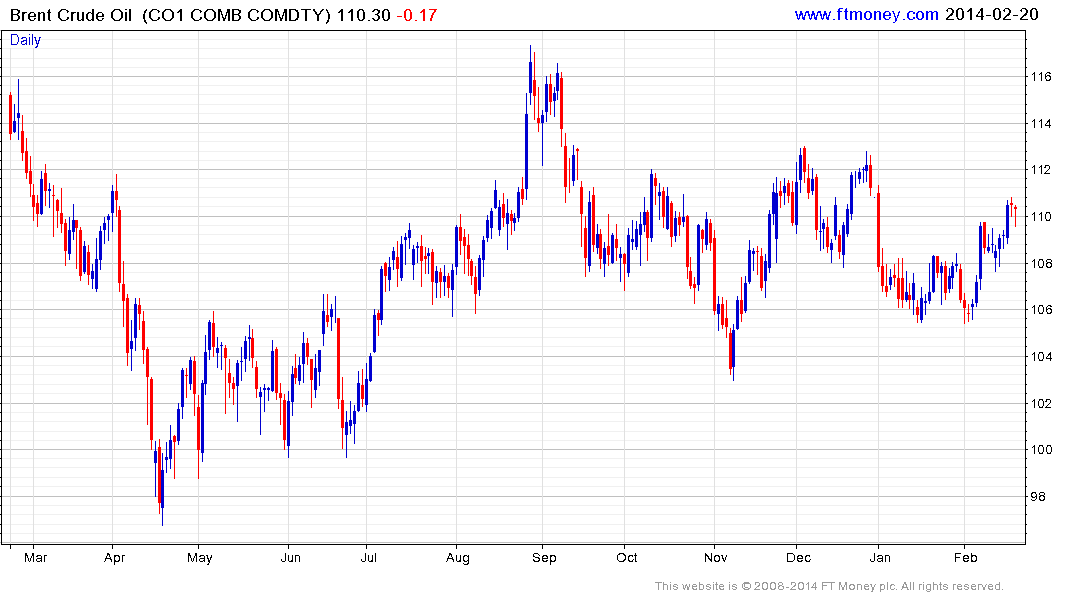Click the Feb month label
Viewport: 1075px width, 600px height.
965,557
